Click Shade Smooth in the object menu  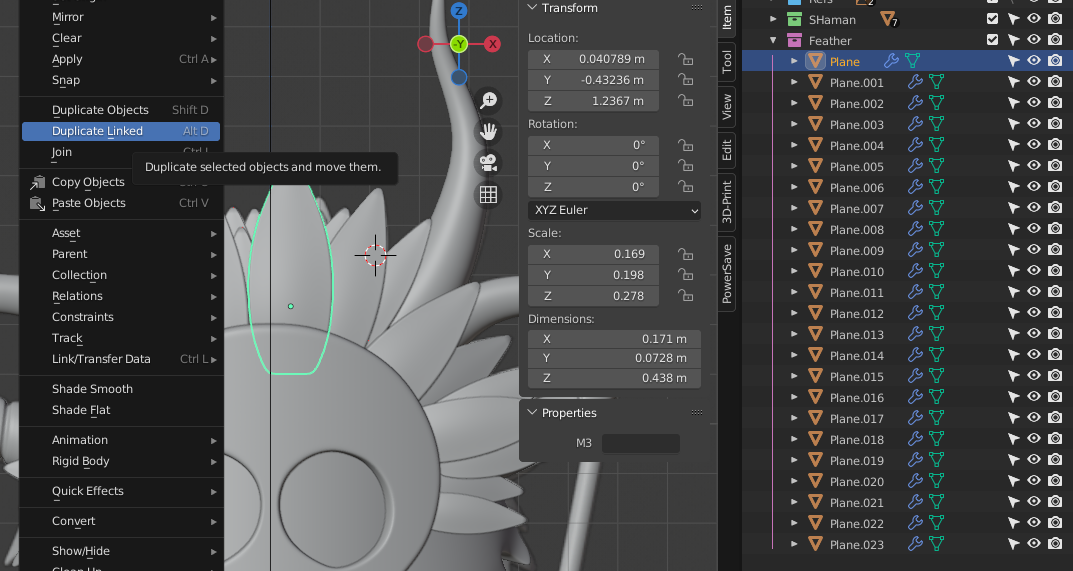tap(92, 389)
